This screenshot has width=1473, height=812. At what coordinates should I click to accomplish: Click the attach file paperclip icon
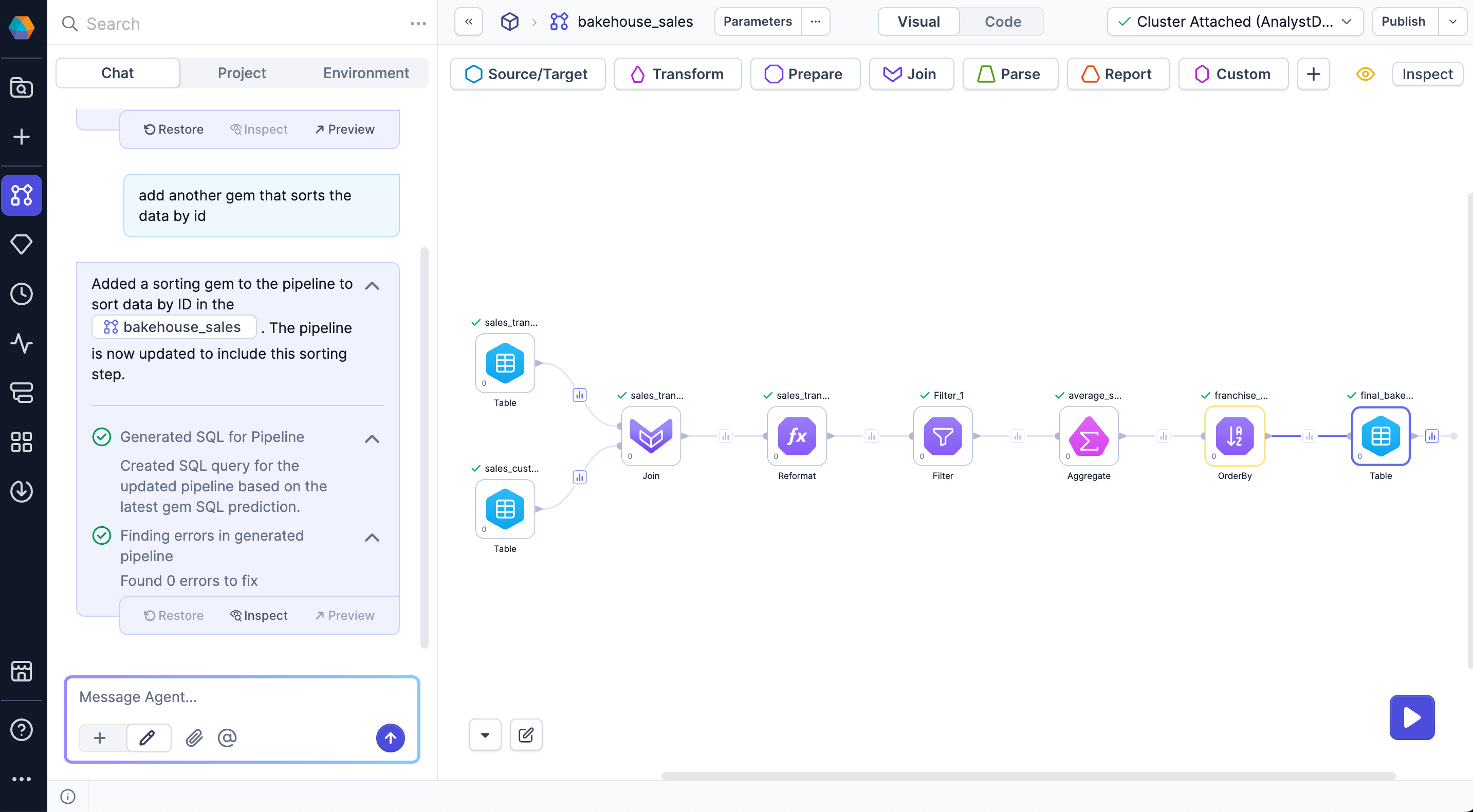[194, 737]
